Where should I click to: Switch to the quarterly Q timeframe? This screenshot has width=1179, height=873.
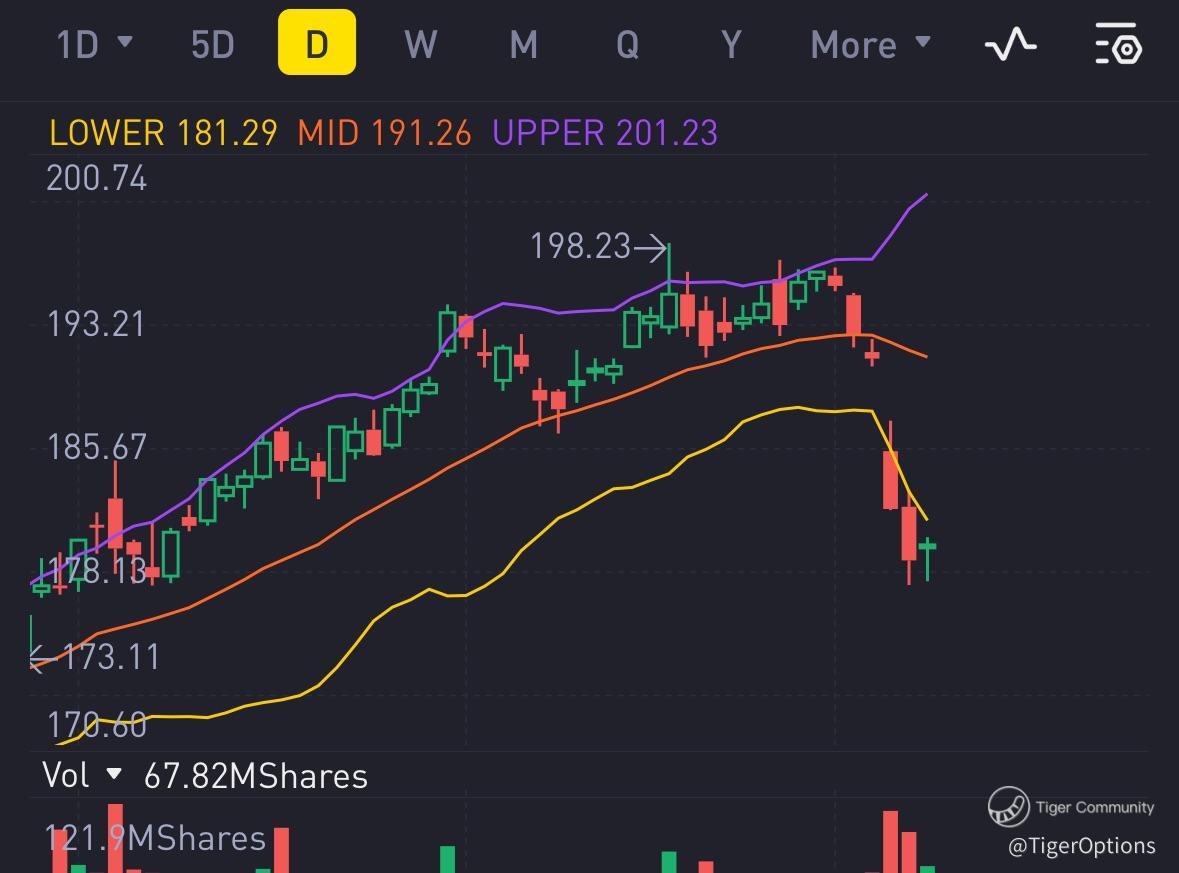click(627, 44)
